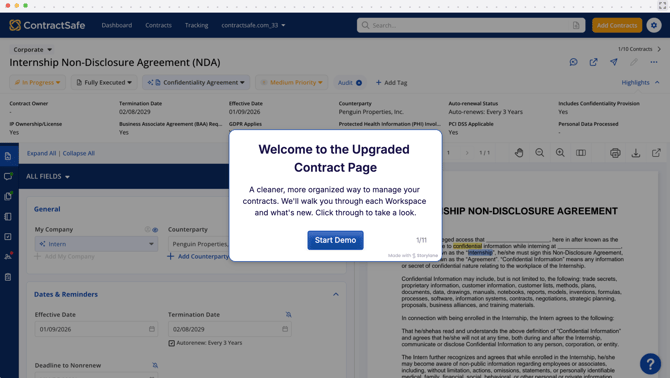
Task: Open the Contracts menu item
Action: coord(158,25)
